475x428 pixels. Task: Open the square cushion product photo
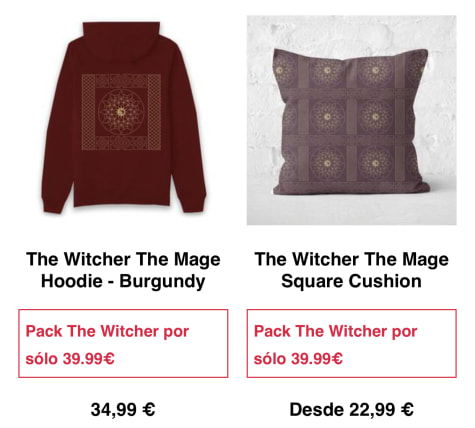(x=351, y=120)
